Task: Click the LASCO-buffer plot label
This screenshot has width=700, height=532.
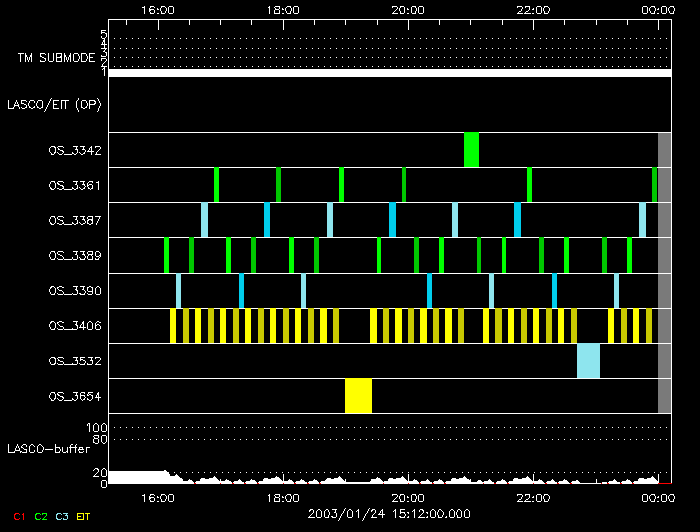Action: (x=49, y=449)
